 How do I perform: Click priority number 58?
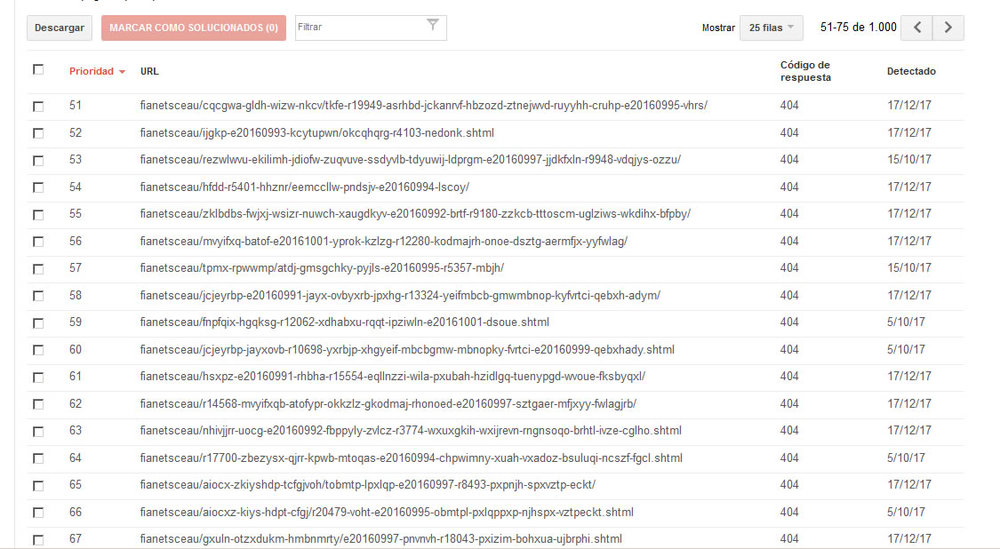click(75, 295)
